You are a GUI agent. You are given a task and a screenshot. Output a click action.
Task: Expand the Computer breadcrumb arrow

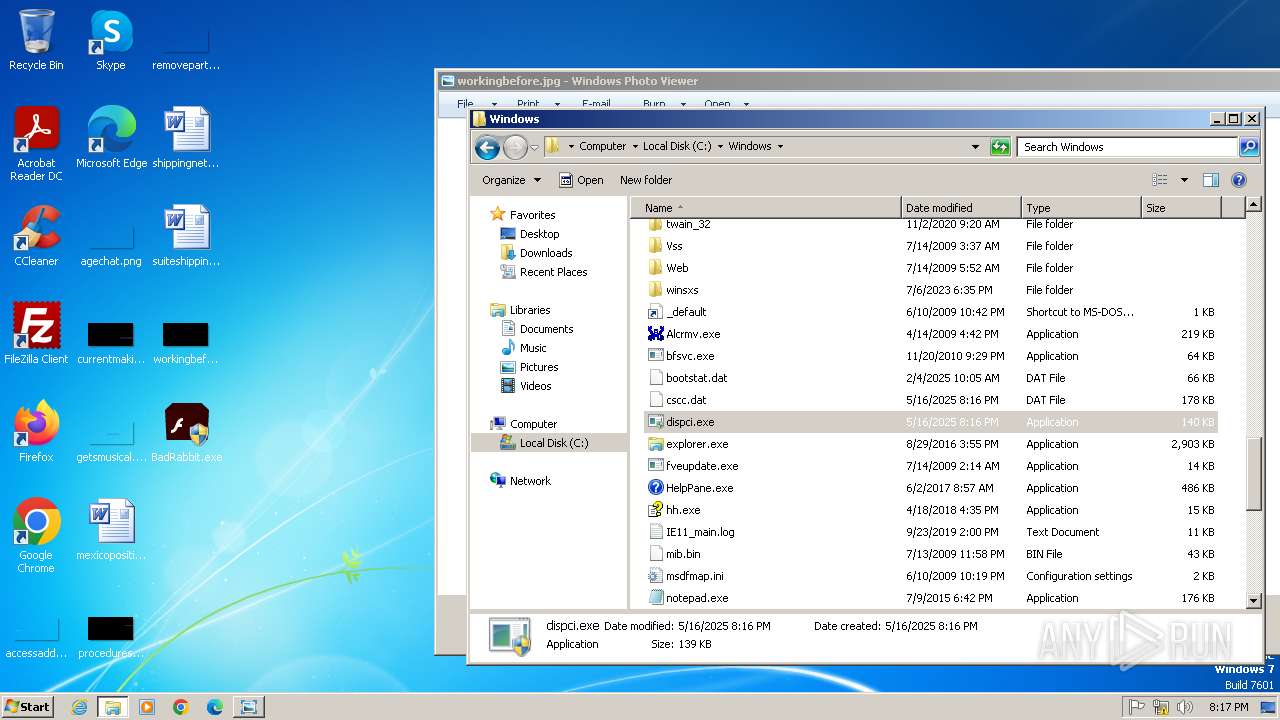pos(634,146)
